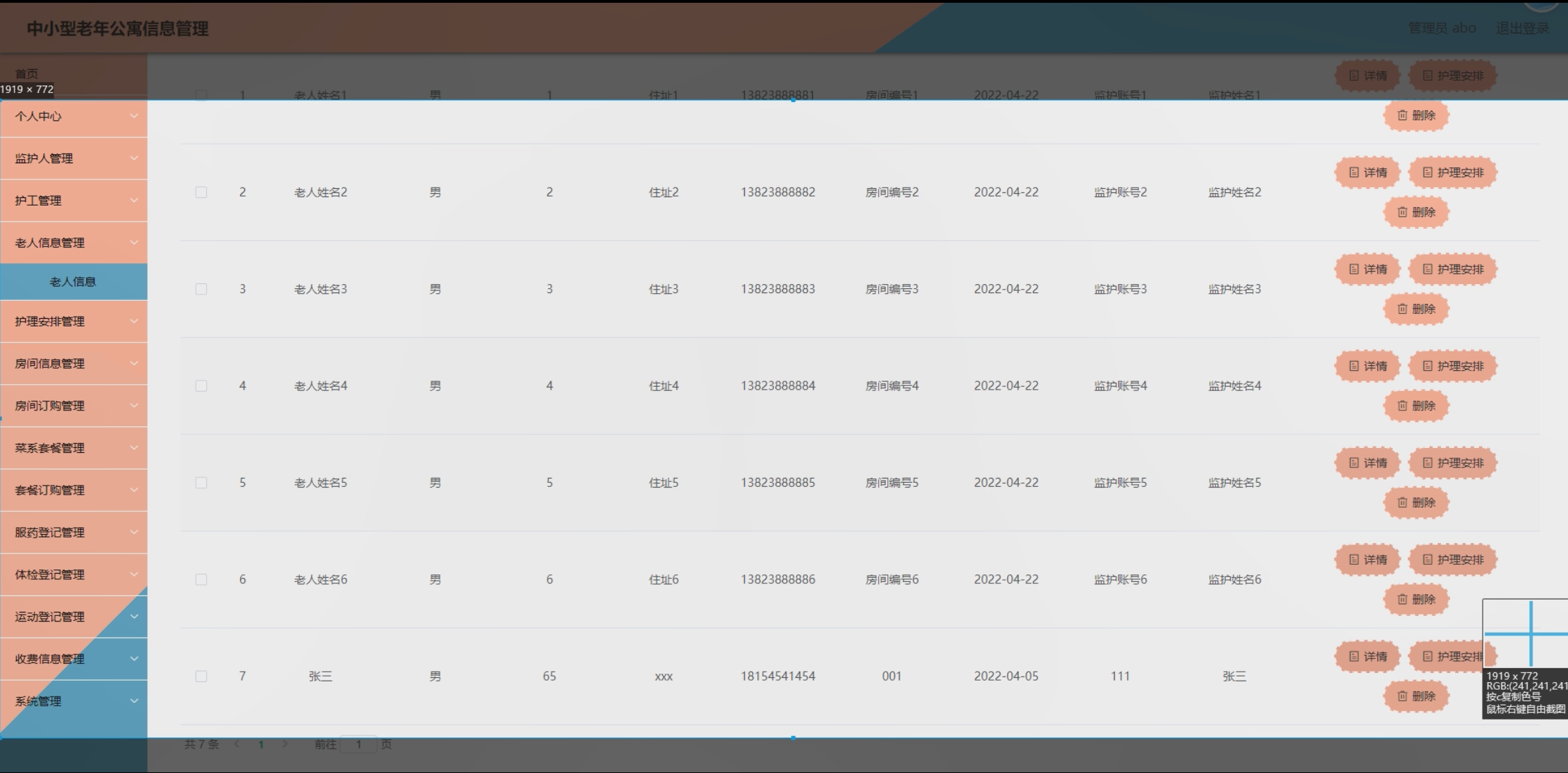Click page number 1 in pagination
1568x773 pixels.
tap(261, 745)
